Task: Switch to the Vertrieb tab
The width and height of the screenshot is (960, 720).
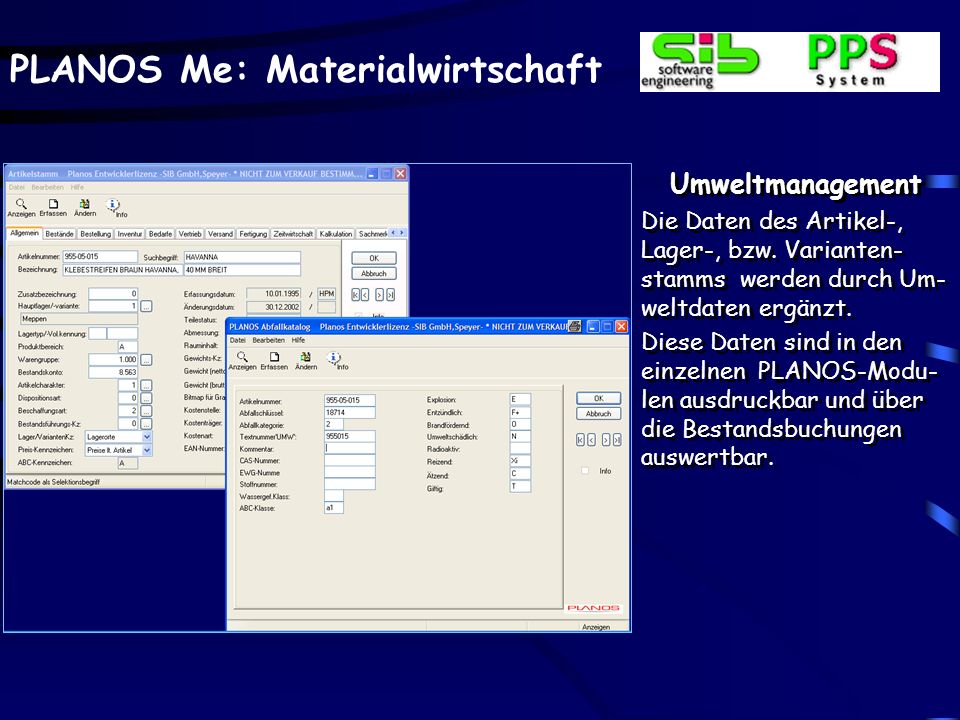Action: 190,234
